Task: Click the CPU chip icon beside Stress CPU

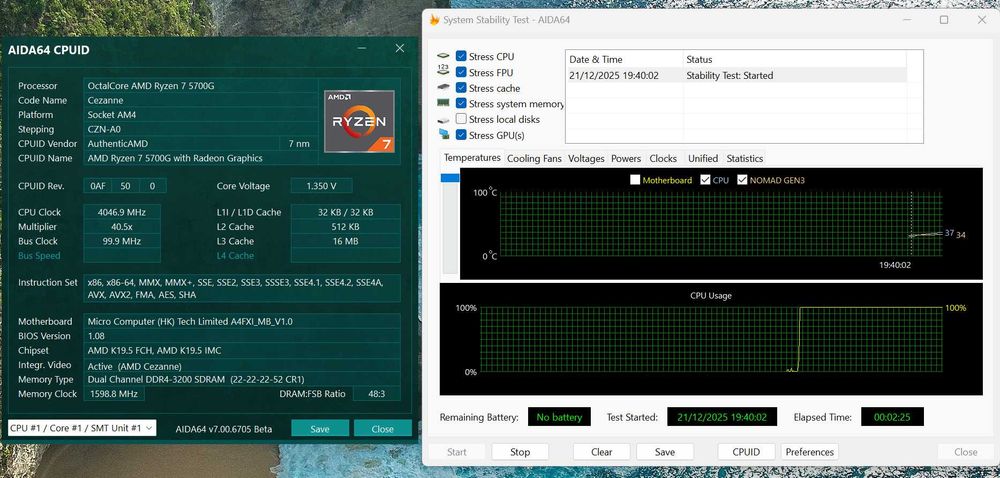Action: click(443, 57)
